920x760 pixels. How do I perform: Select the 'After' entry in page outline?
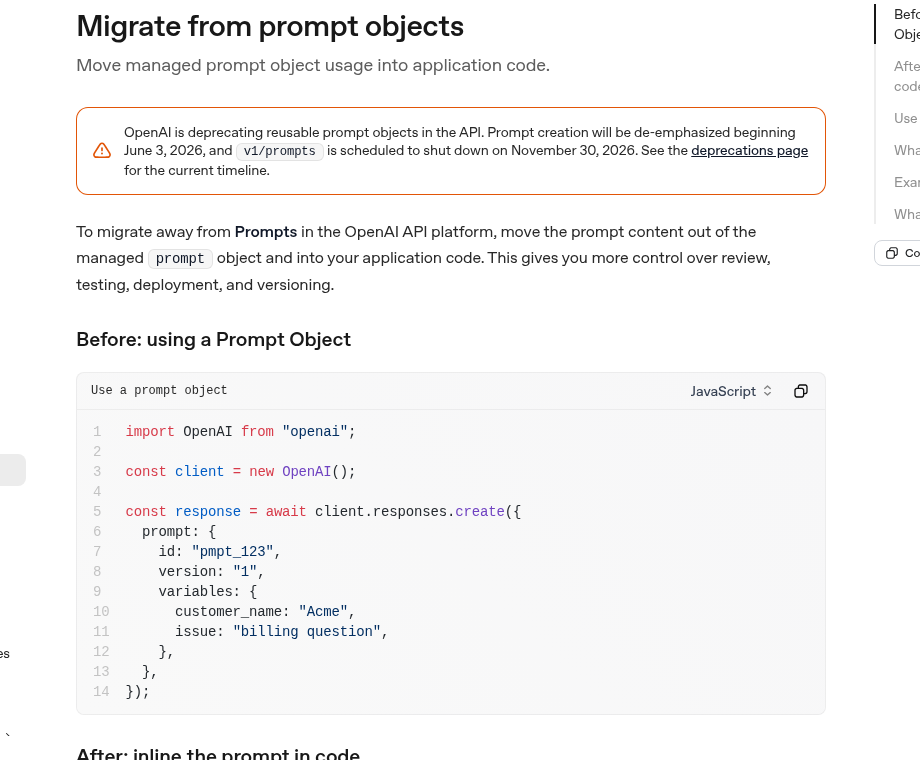pos(907,76)
